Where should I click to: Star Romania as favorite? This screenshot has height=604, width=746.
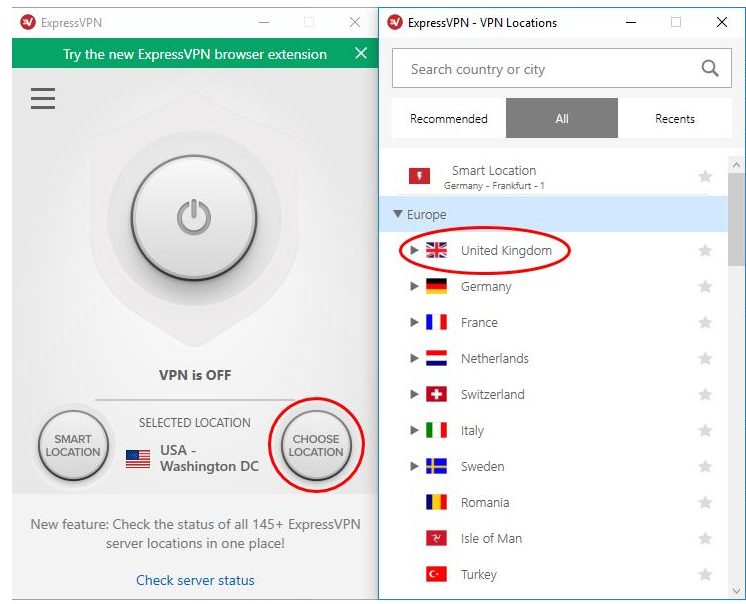tap(705, 502)
